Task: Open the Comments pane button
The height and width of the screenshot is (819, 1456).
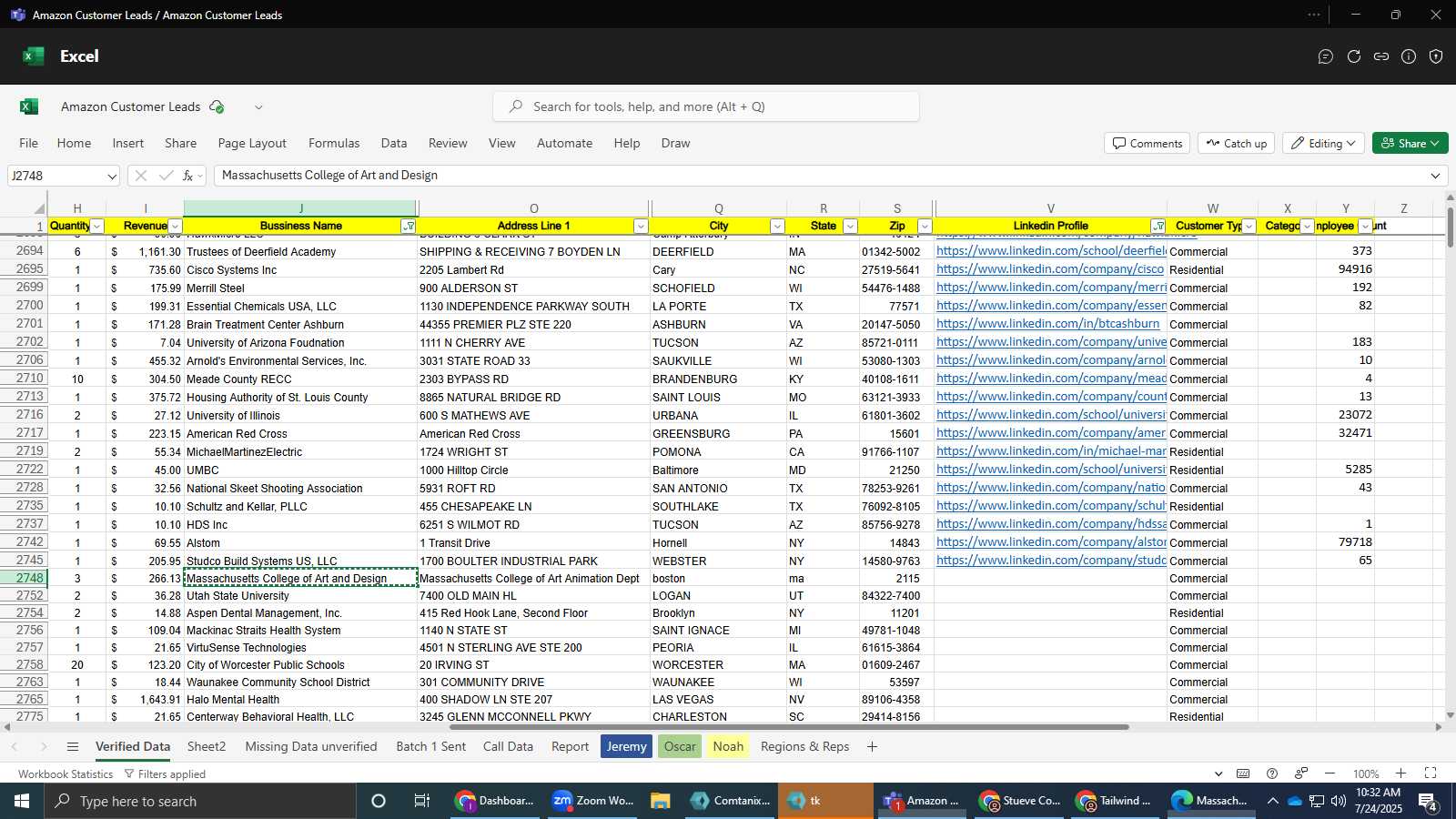Action: (1148, 143)
